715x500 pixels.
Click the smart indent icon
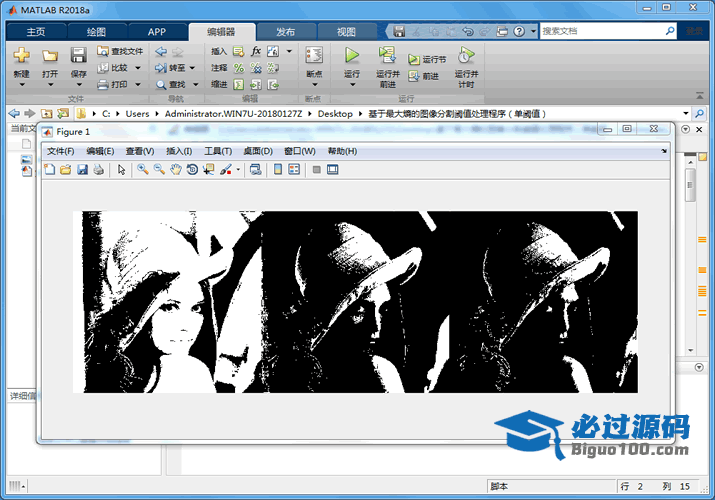tap(238, 84)
